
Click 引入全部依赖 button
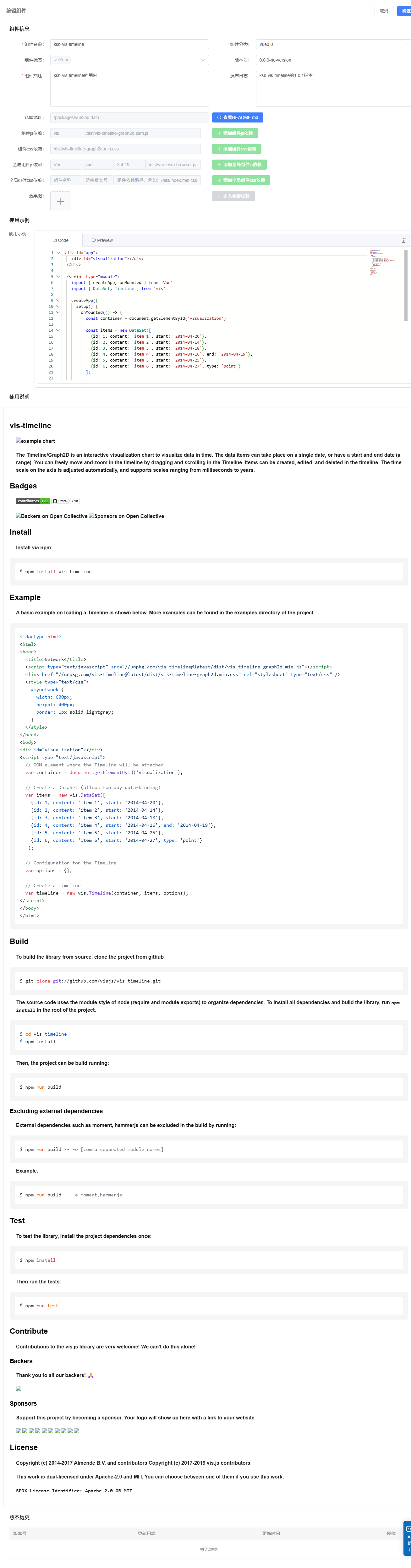pyautogui.click(x=233, y=197)
